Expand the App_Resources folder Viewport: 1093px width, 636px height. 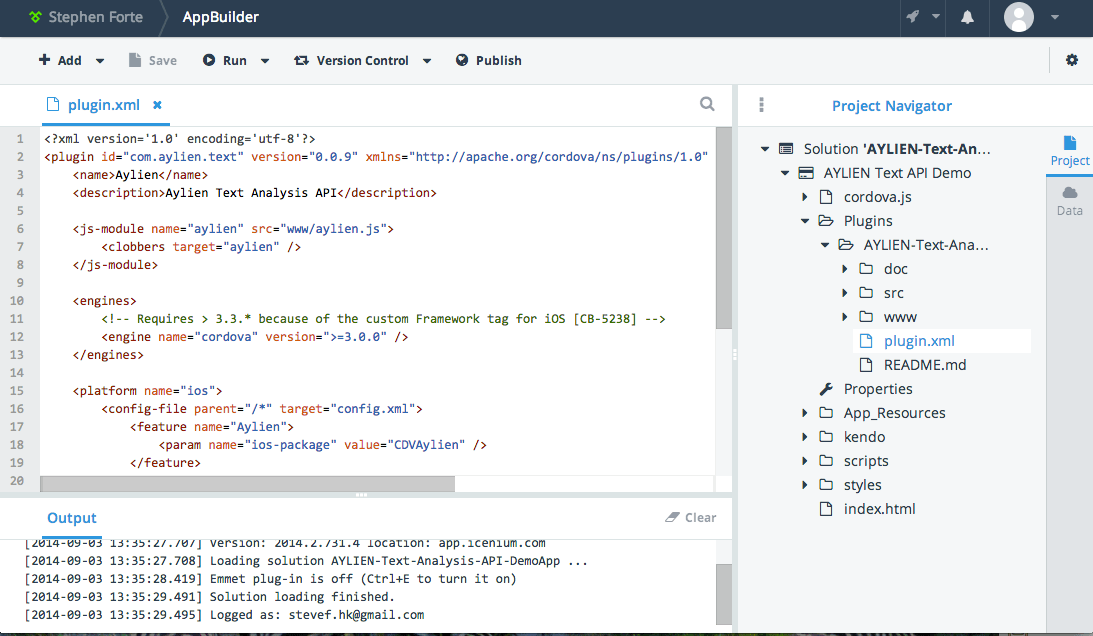coord(805,413)
